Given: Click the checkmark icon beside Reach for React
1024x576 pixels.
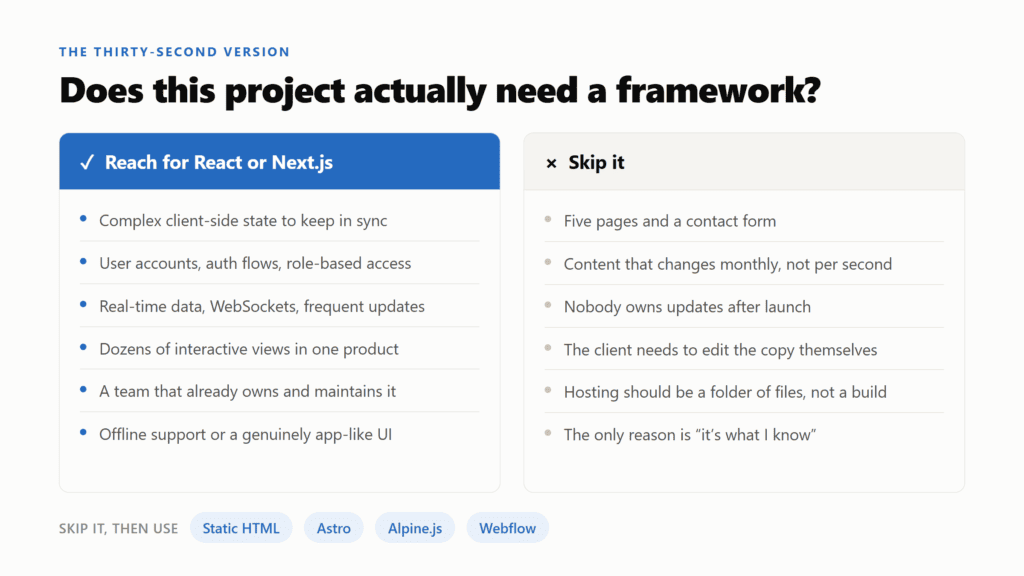Looking at the screenshot, I should point(87,163).
